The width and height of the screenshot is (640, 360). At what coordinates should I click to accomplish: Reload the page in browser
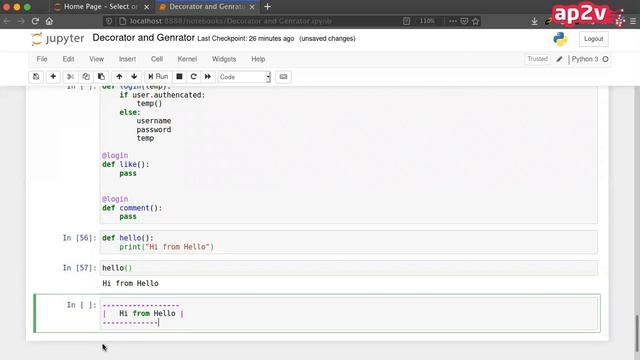click(x=36, y=21)
